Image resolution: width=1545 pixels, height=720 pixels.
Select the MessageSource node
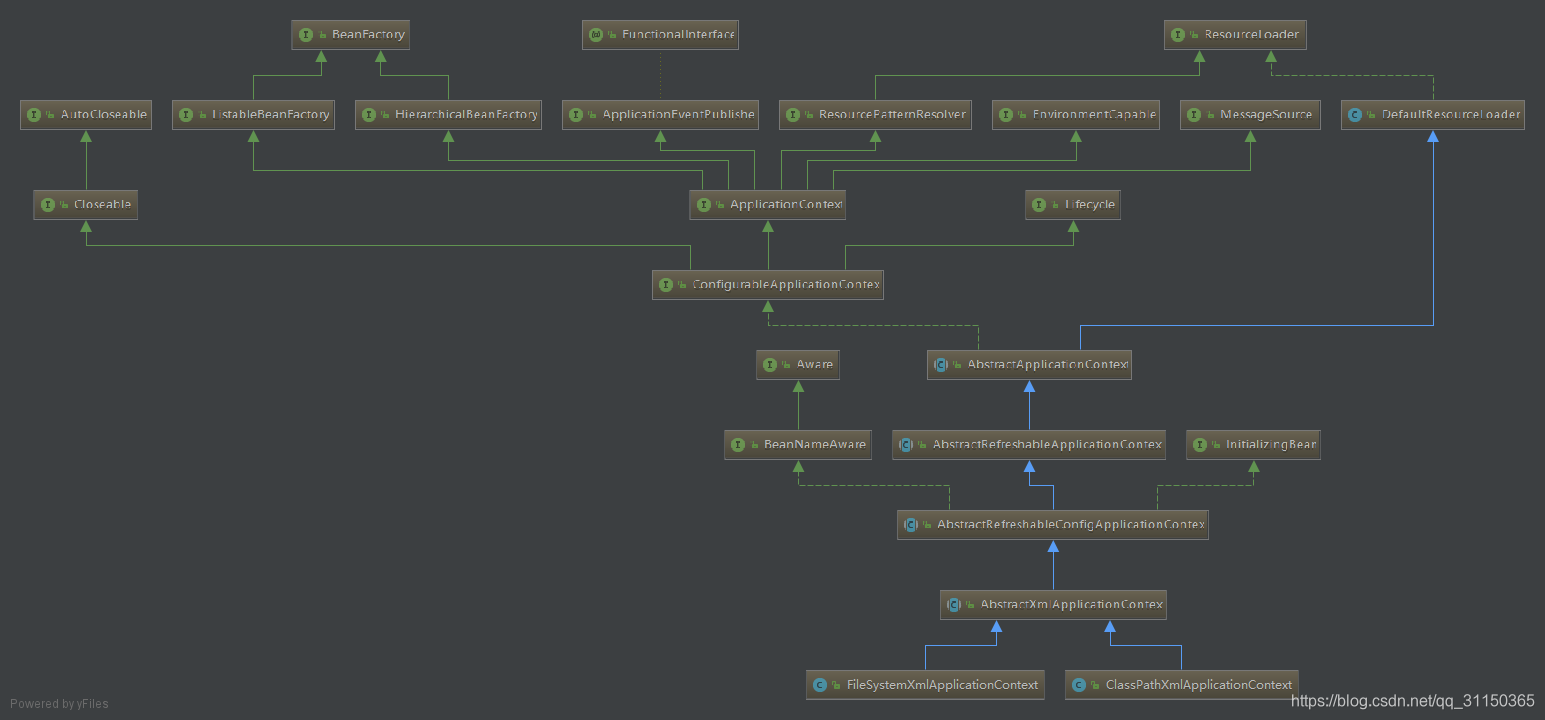pyautogui.click(x=1250, y=115)
